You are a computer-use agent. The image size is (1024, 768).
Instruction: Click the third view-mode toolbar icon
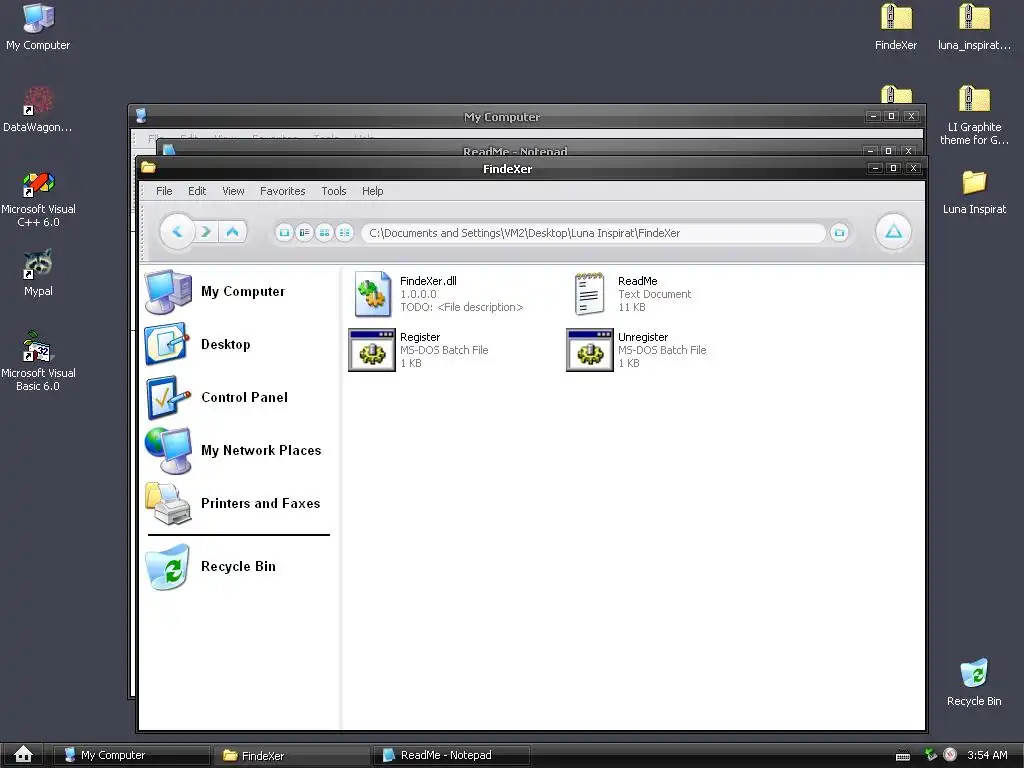tap(325, 232)
